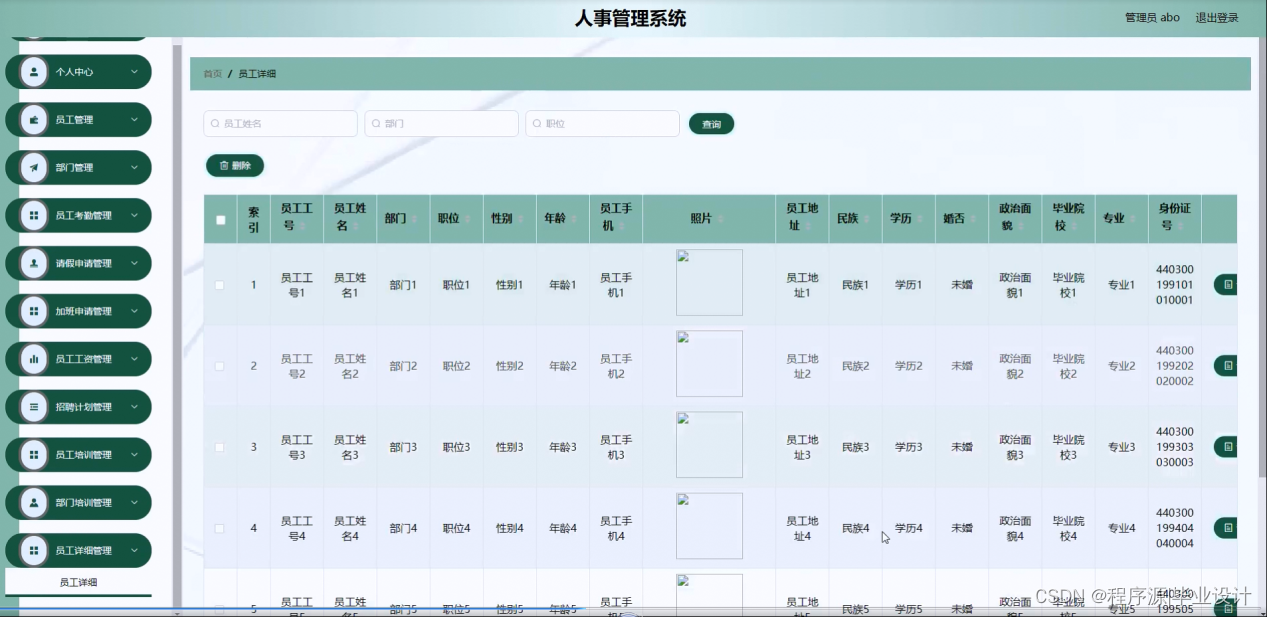
Task: Check the checkbox for row 2
Action: coord(220,366)
